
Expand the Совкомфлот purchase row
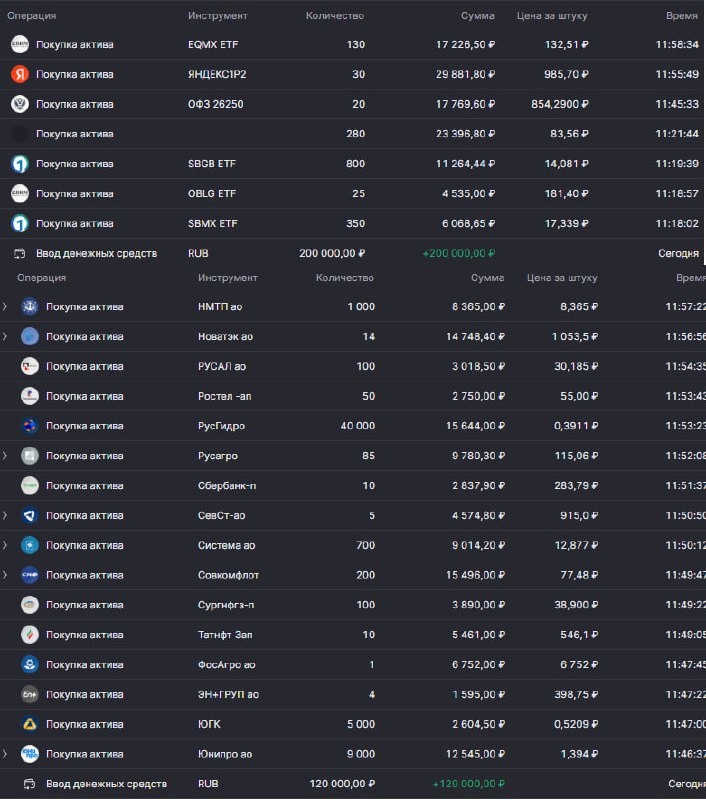tap(5, 575)
